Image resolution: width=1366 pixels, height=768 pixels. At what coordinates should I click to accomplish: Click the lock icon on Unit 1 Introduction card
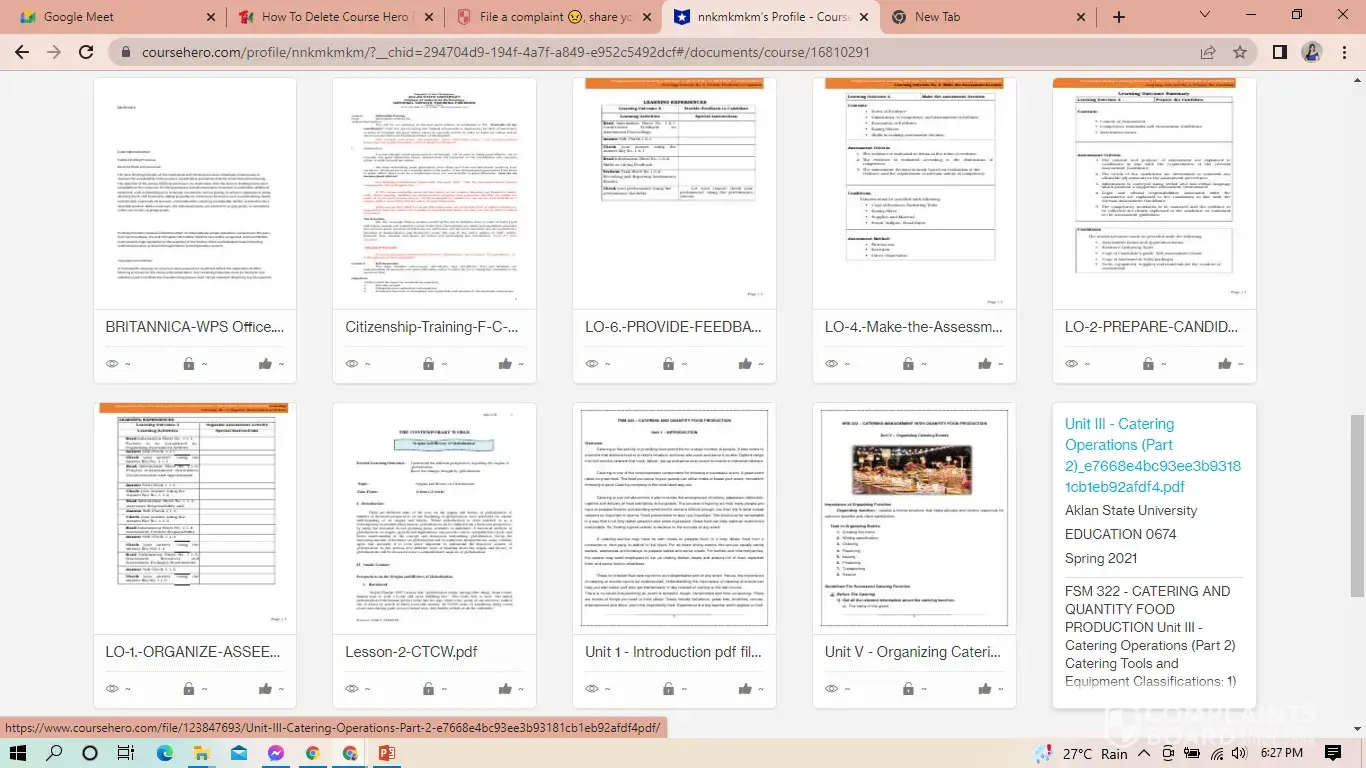669,689
